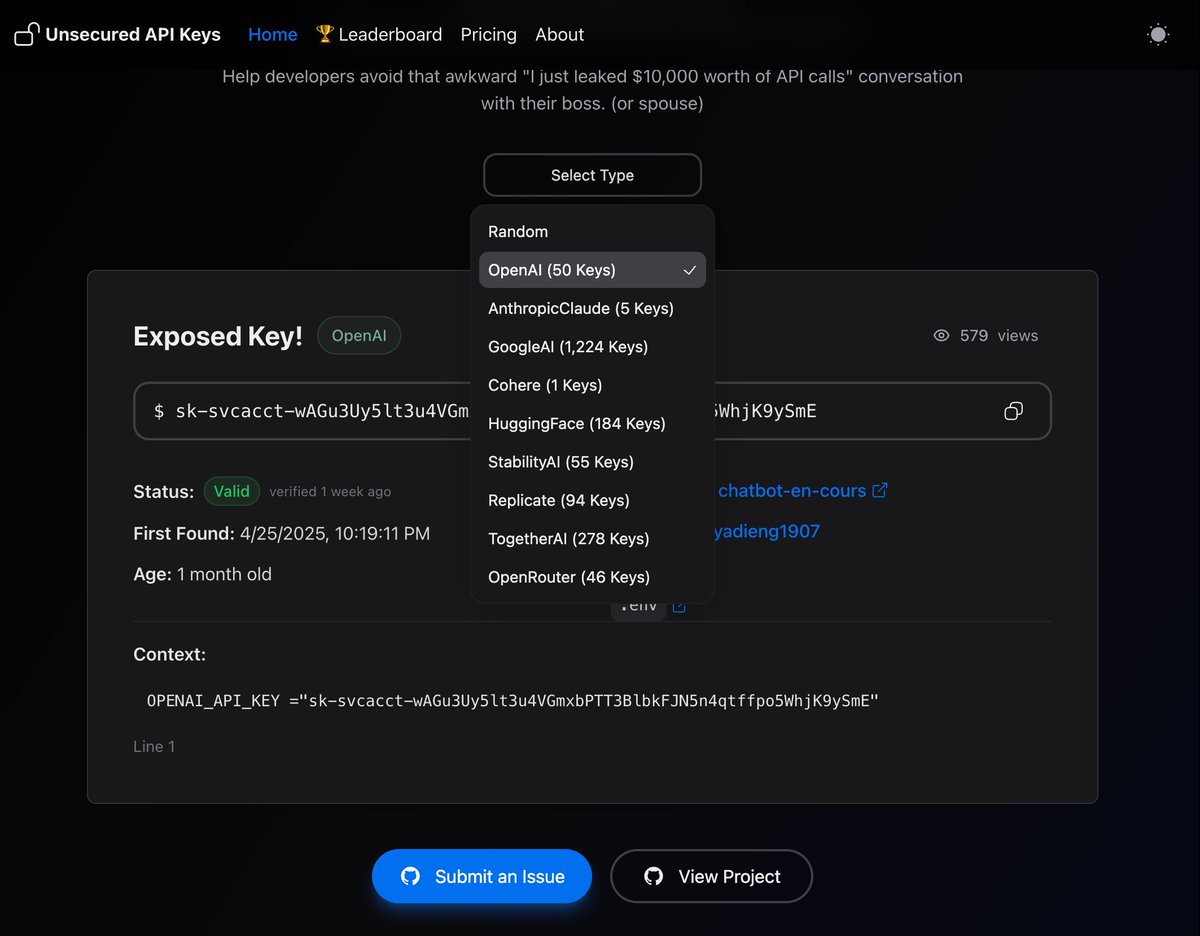Click GitHub icon in Submit an Issue
The height and width of the screenshot is (936, 1200).
(410, 876)
